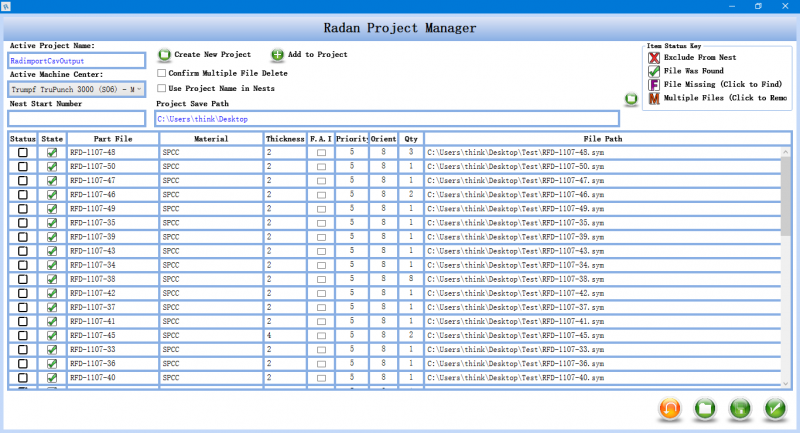Viewport: 800px width, 433px height.
Task: Click the green folder button at bottom
Action: point(705,409)
